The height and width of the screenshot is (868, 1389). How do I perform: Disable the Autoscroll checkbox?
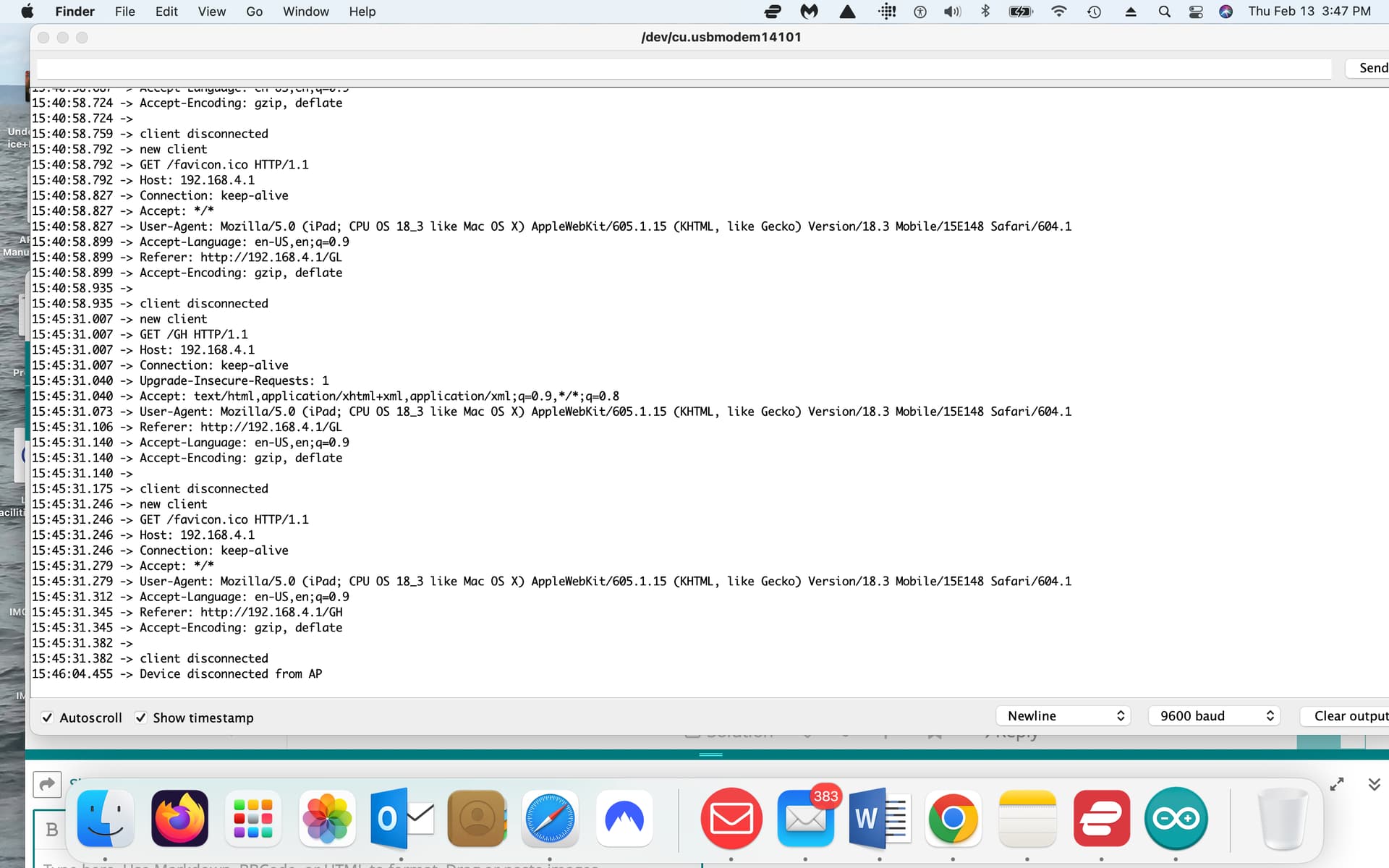click(48, 718)
